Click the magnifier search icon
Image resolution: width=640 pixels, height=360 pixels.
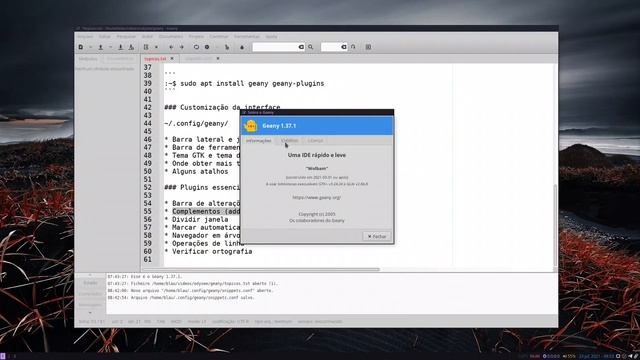(x=311, y=47)
